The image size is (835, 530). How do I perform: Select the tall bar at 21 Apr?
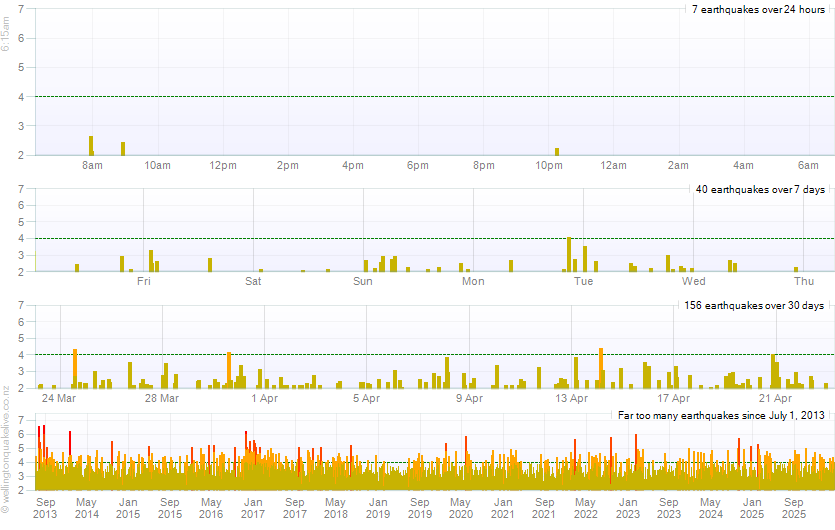click(x=773, y=370)
